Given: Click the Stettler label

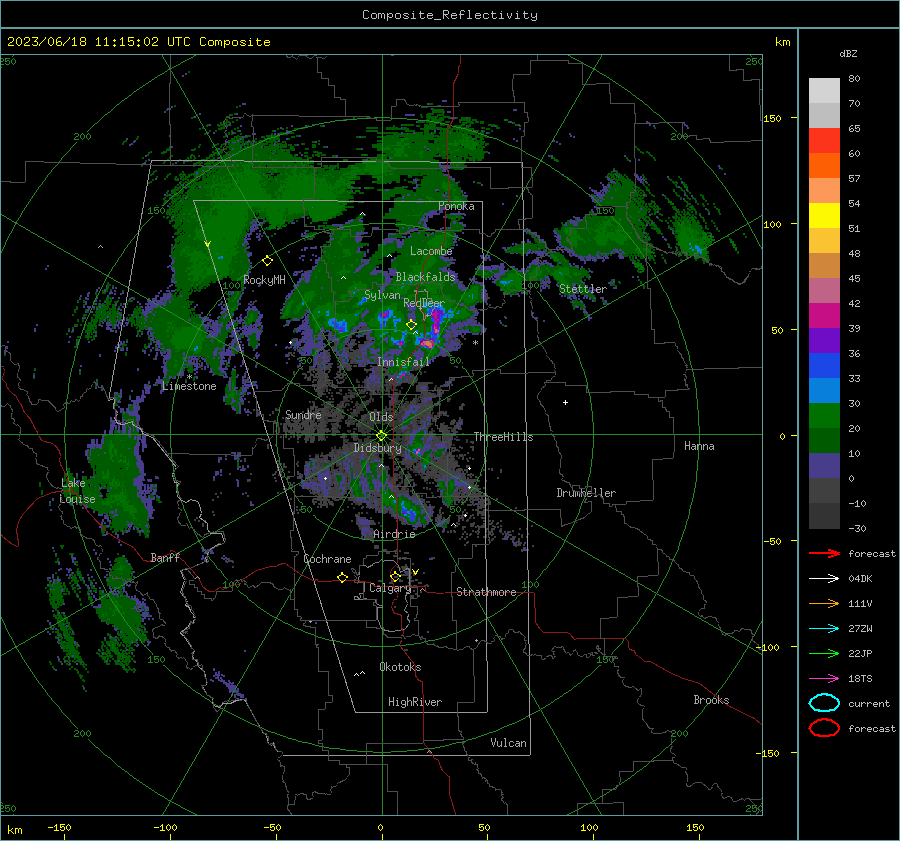Looking at the screenshot, I should pyautogui.click(x=583, y=289).
